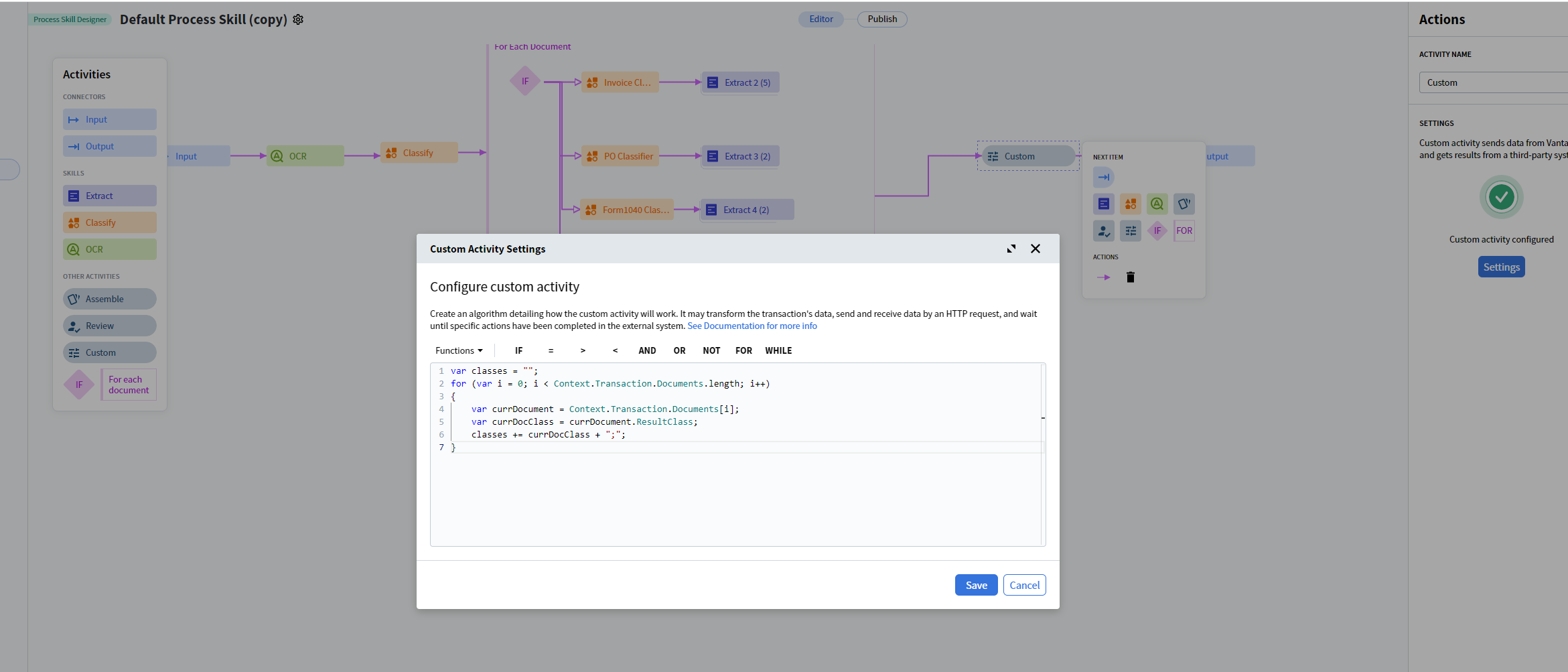Screen dimensions: 1568x672
Task: Choose the Custom activity in Activities panel
Action: pyautogui.click(x=110, y=352)
